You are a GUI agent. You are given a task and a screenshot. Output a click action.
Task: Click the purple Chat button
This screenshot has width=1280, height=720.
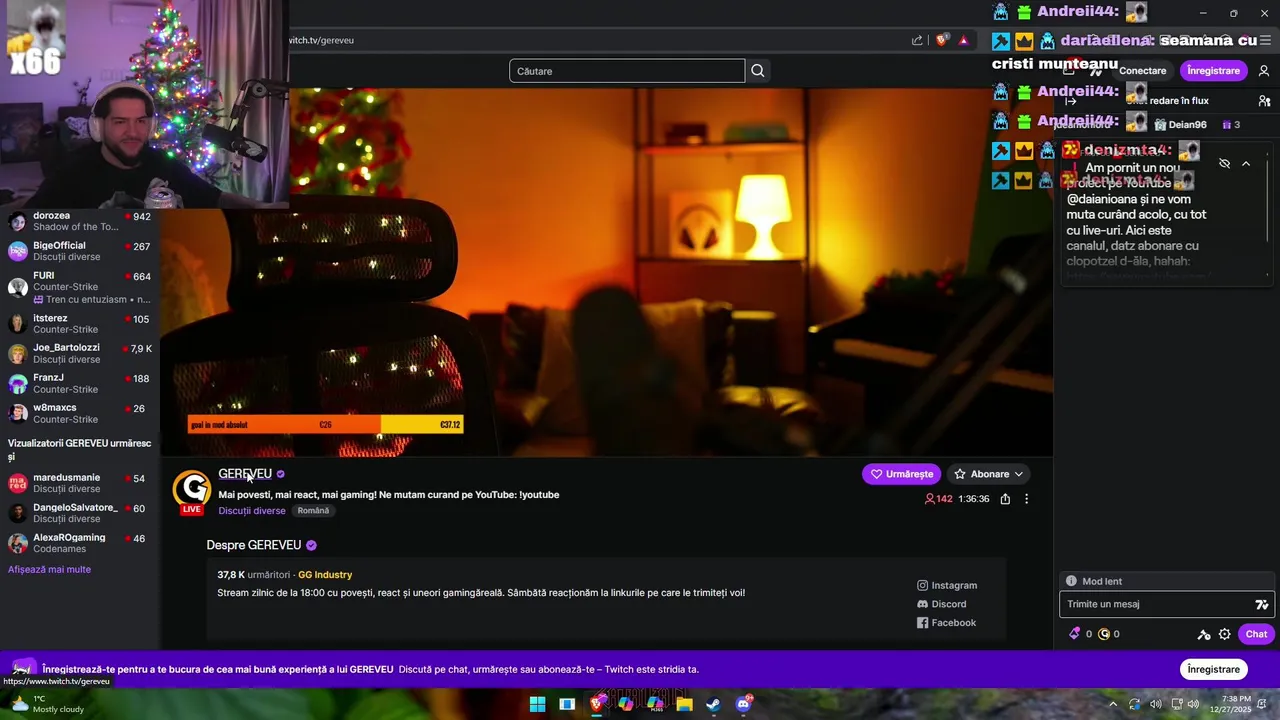coord(1256,634)
